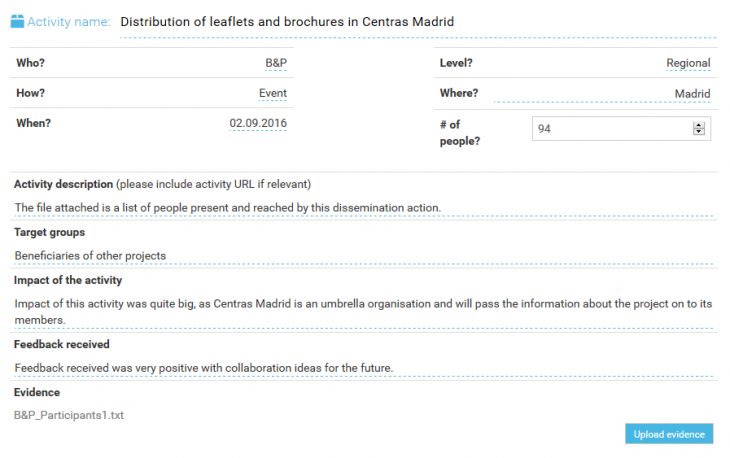Click the number of people input box

(x=621, y=128)
